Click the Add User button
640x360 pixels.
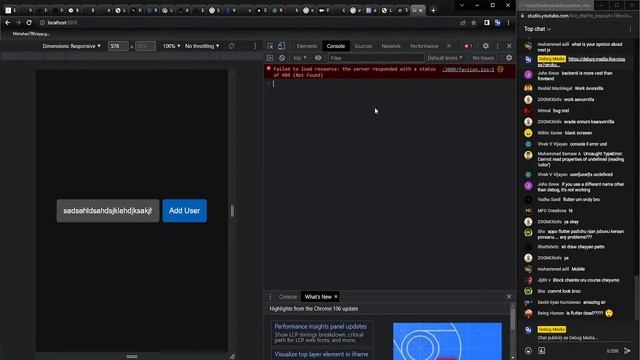tap(184, 211)
